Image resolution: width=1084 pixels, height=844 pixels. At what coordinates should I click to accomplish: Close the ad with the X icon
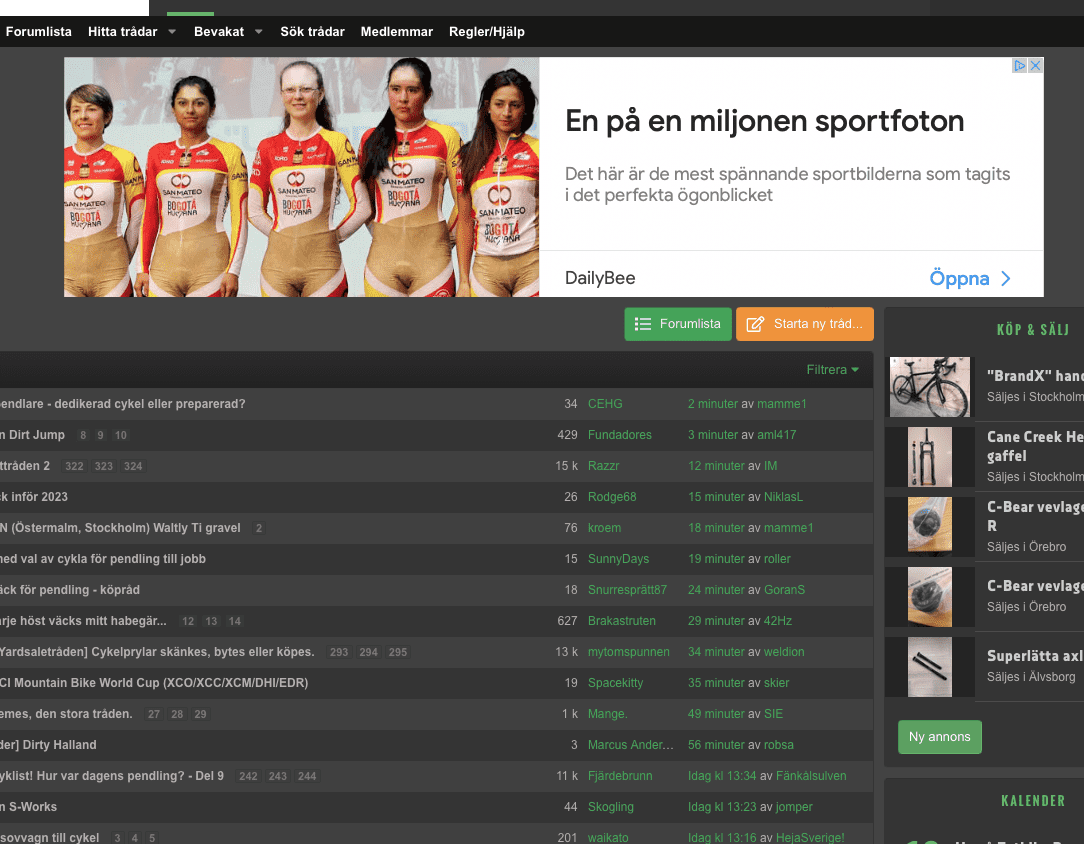point(1036,65)
